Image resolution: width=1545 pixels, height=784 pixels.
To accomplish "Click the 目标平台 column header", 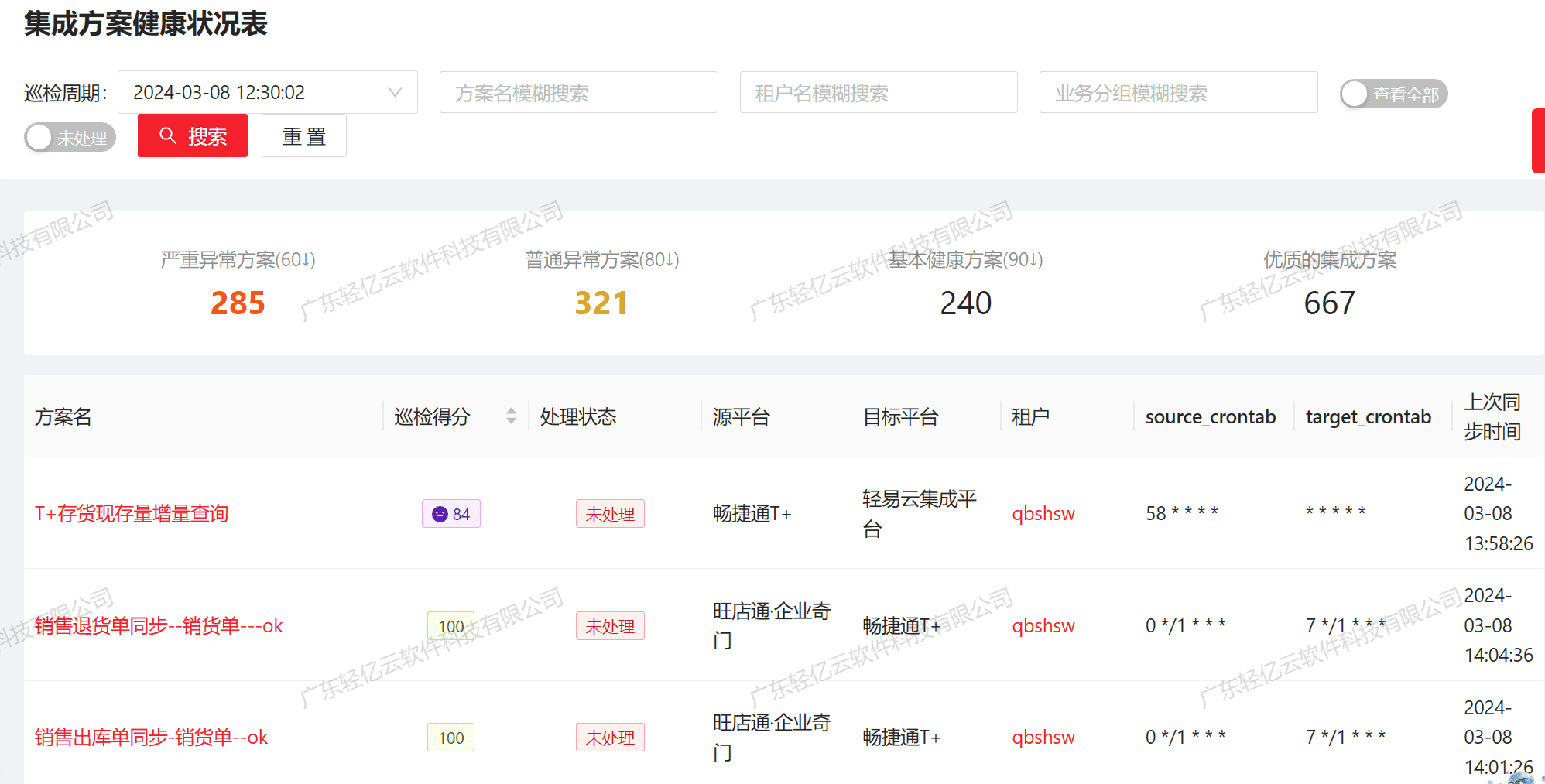I will (901, 416).
